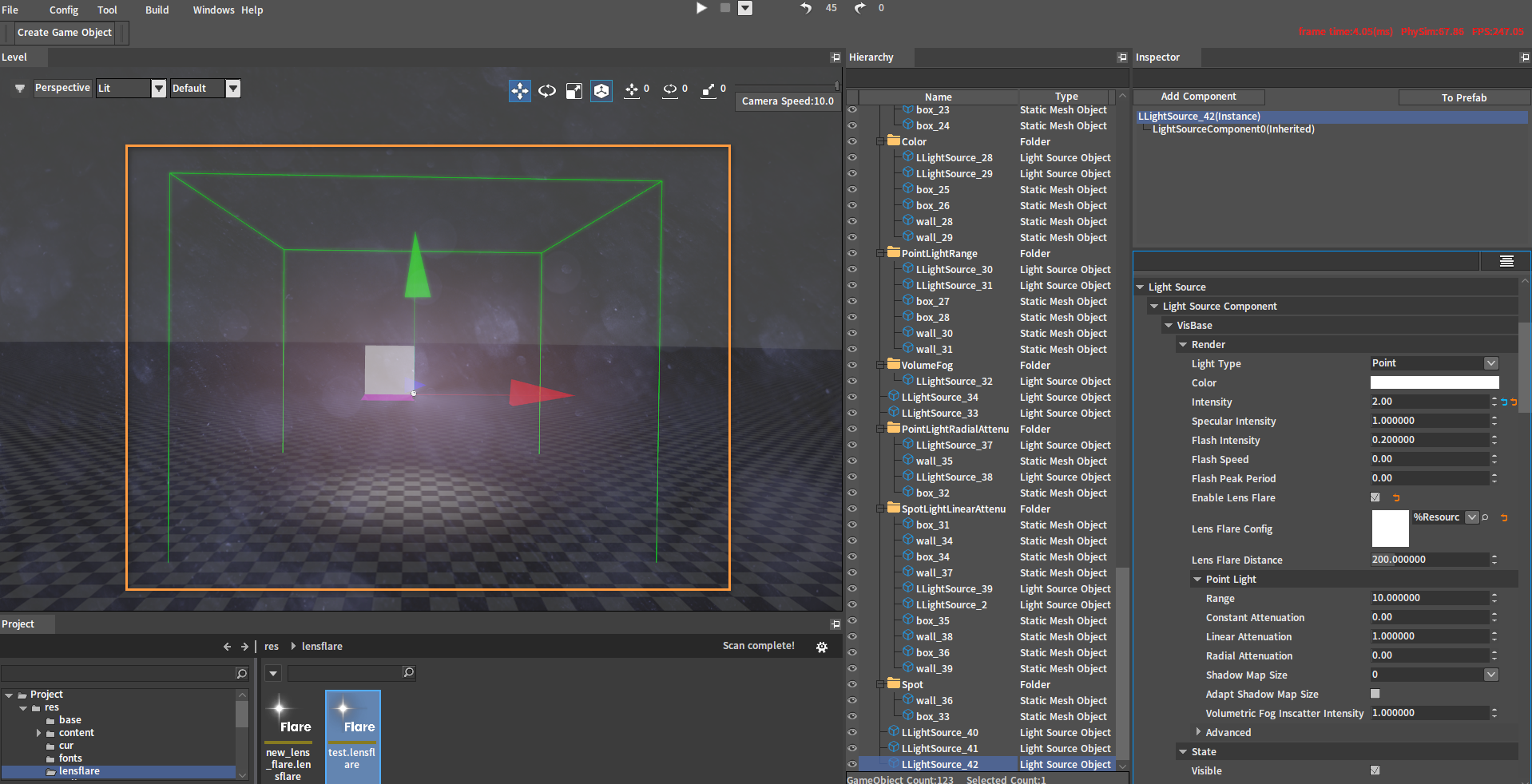Toggle visibility of wall_29
Viewport: 1532px width, 784px height.
pyautogui.click(x=852, y=238)
